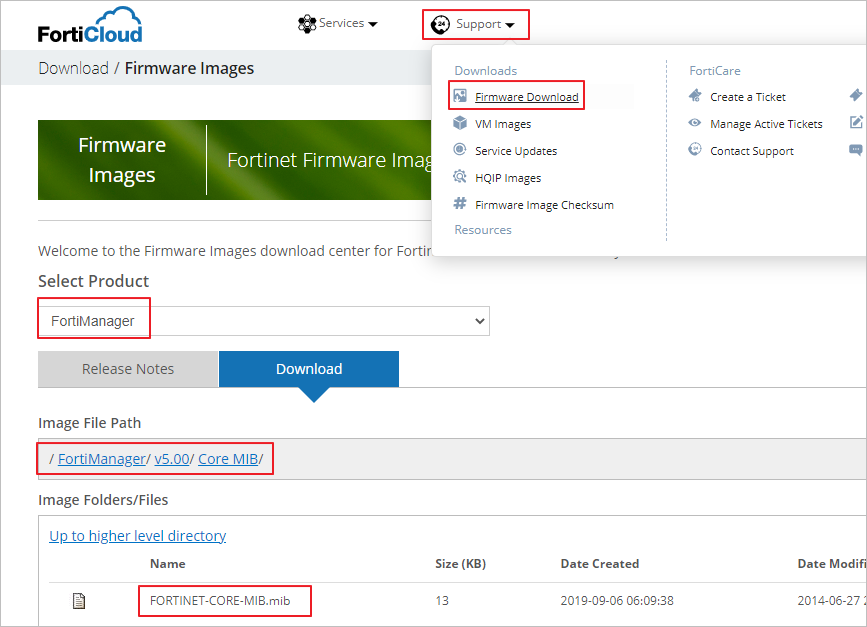Viewport: 867px width, 627px height.
Task: Click the chat bubble icon at right edge
Action: click(856, 150)
